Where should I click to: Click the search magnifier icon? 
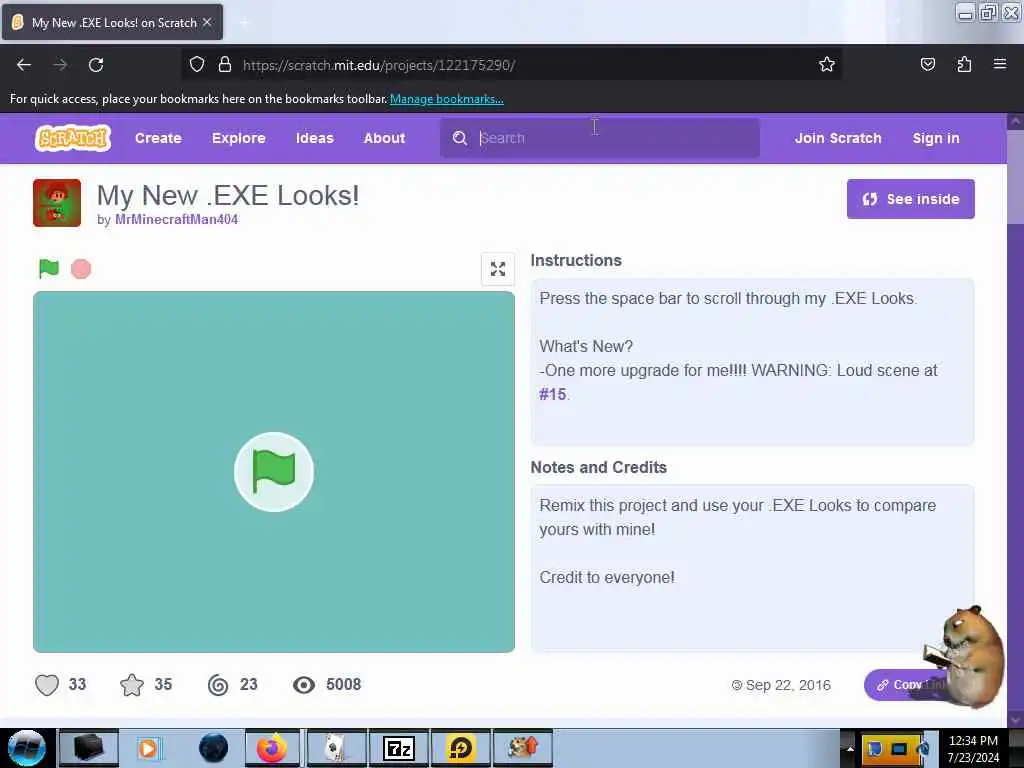tap(460, 138)
